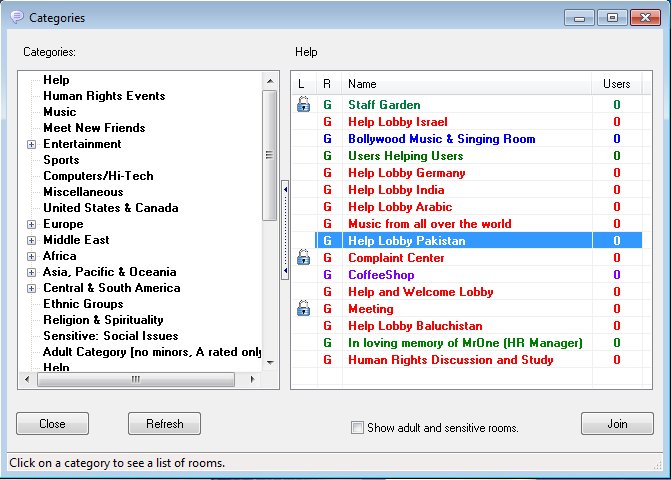Click the G rating of CoffeeShop room
This screenshot has height=480, width=671.
click(x=326, y=275)
